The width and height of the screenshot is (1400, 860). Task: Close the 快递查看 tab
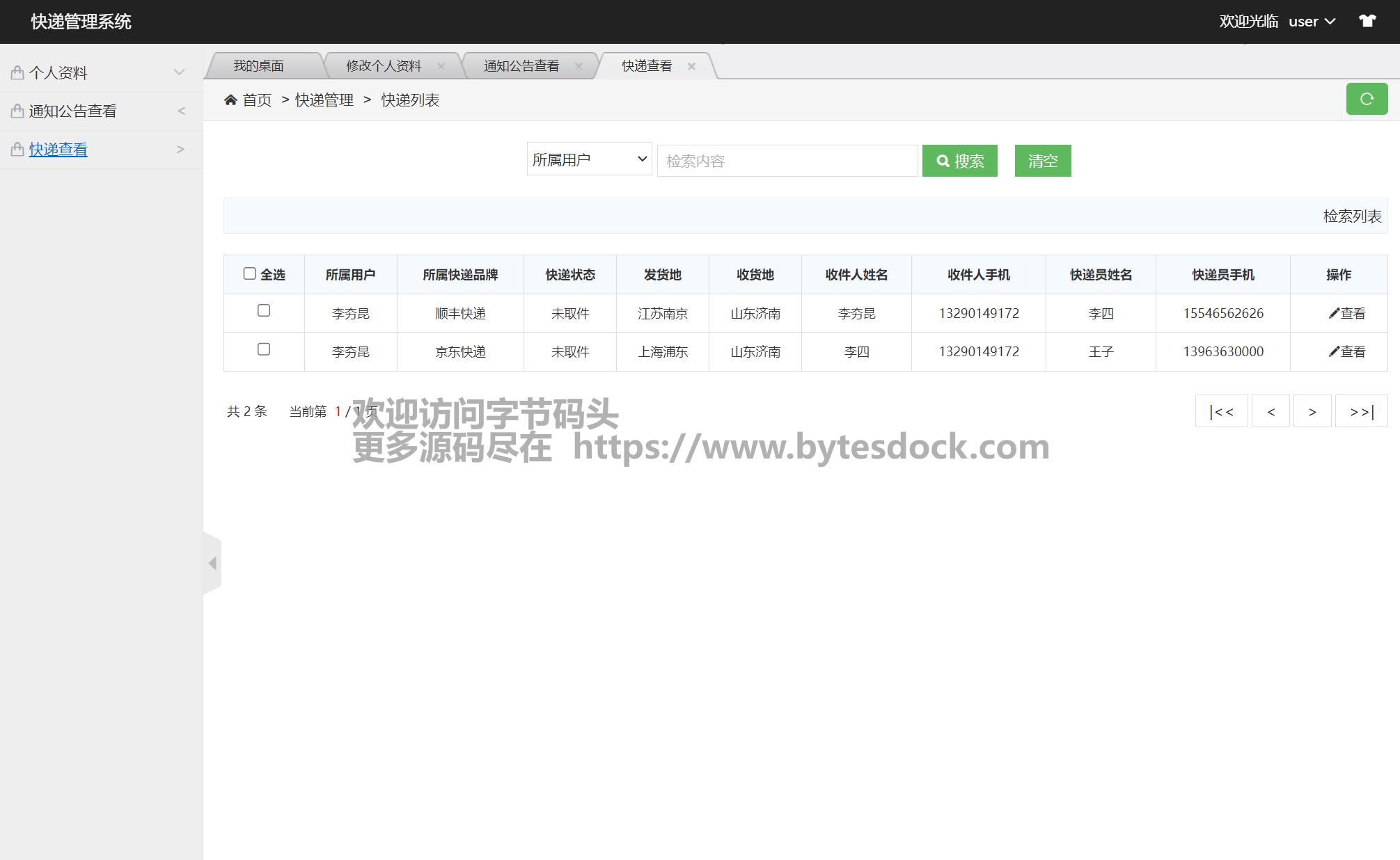pos(691,66)
